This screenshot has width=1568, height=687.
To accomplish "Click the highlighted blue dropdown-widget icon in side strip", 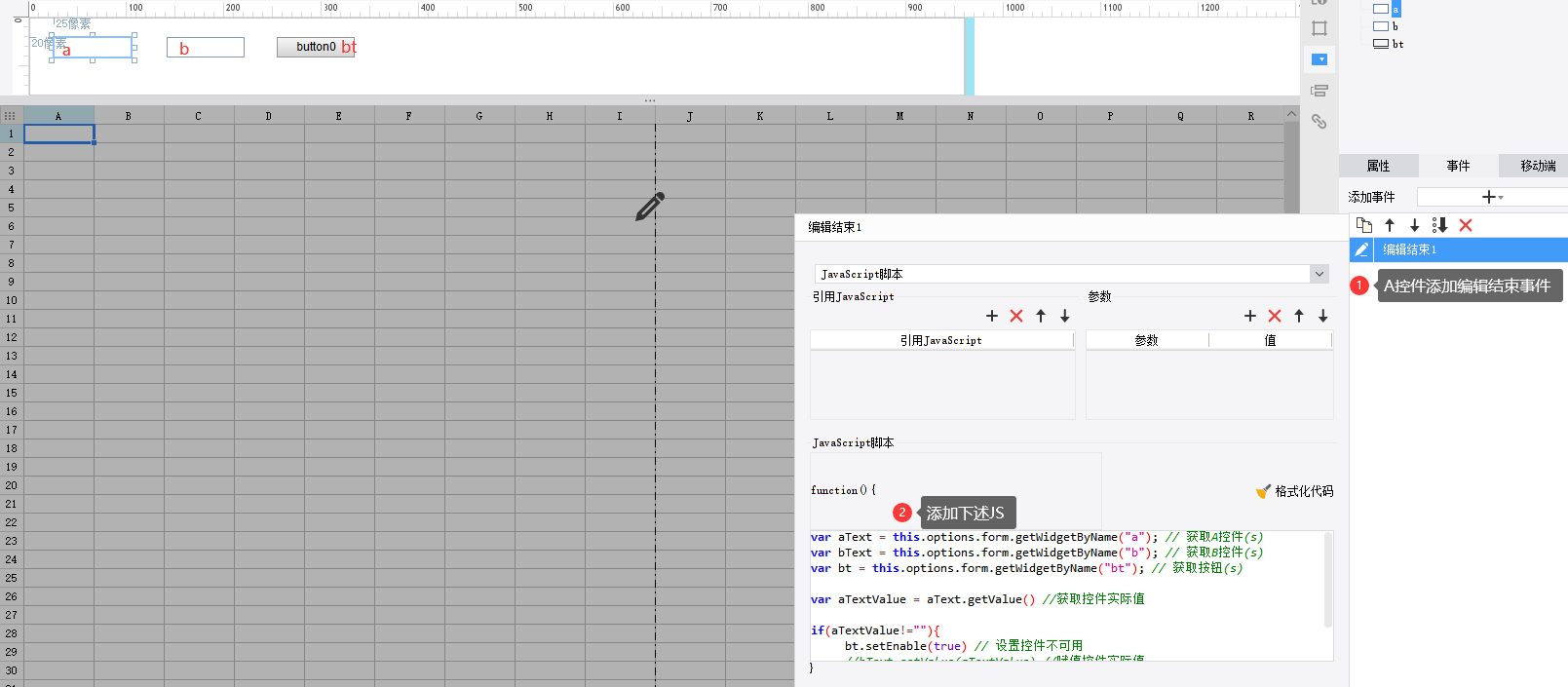I will coord(1319,59).
